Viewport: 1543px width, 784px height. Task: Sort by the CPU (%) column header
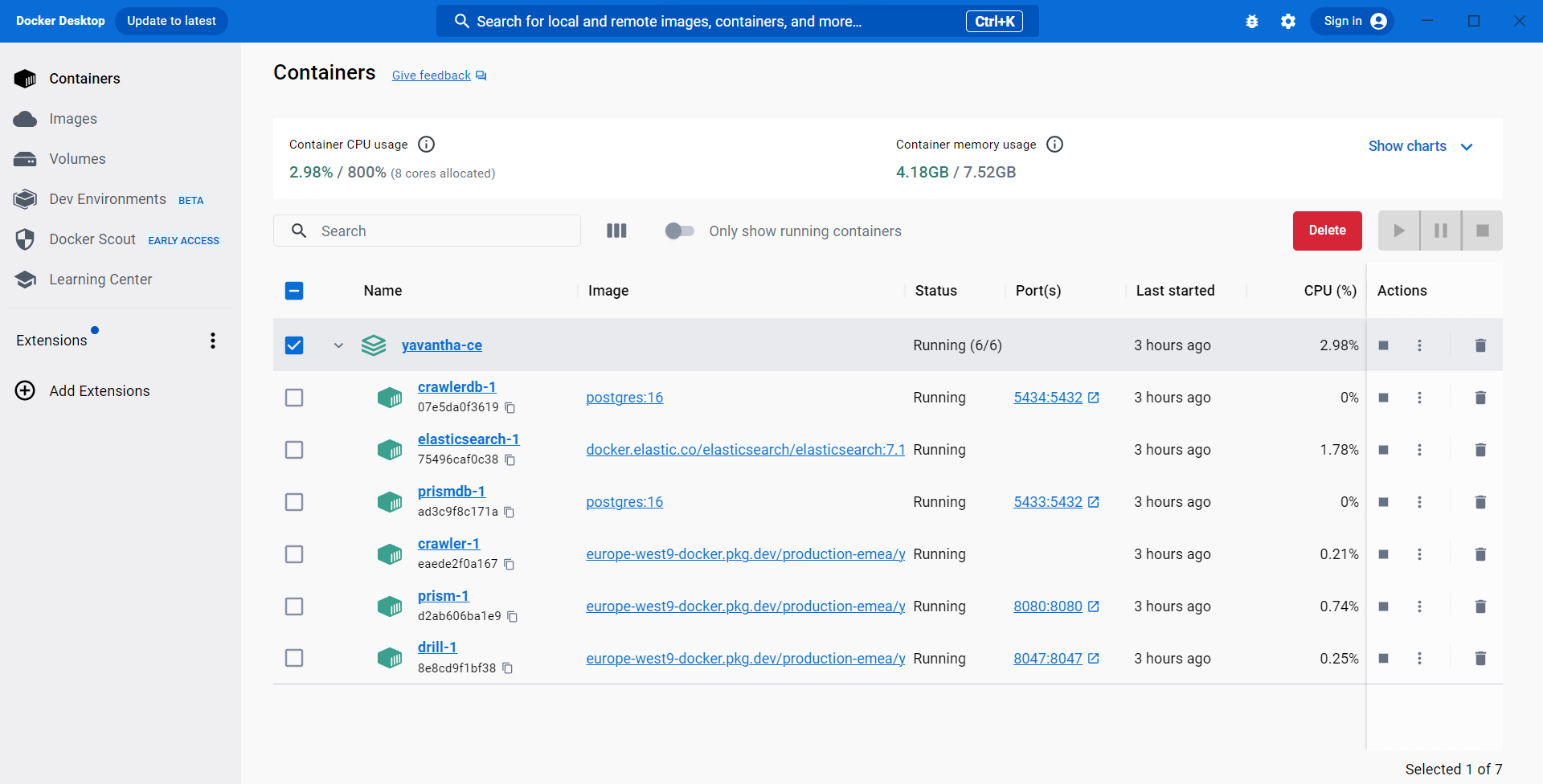pyautogui.click(x=1330, y=291)
